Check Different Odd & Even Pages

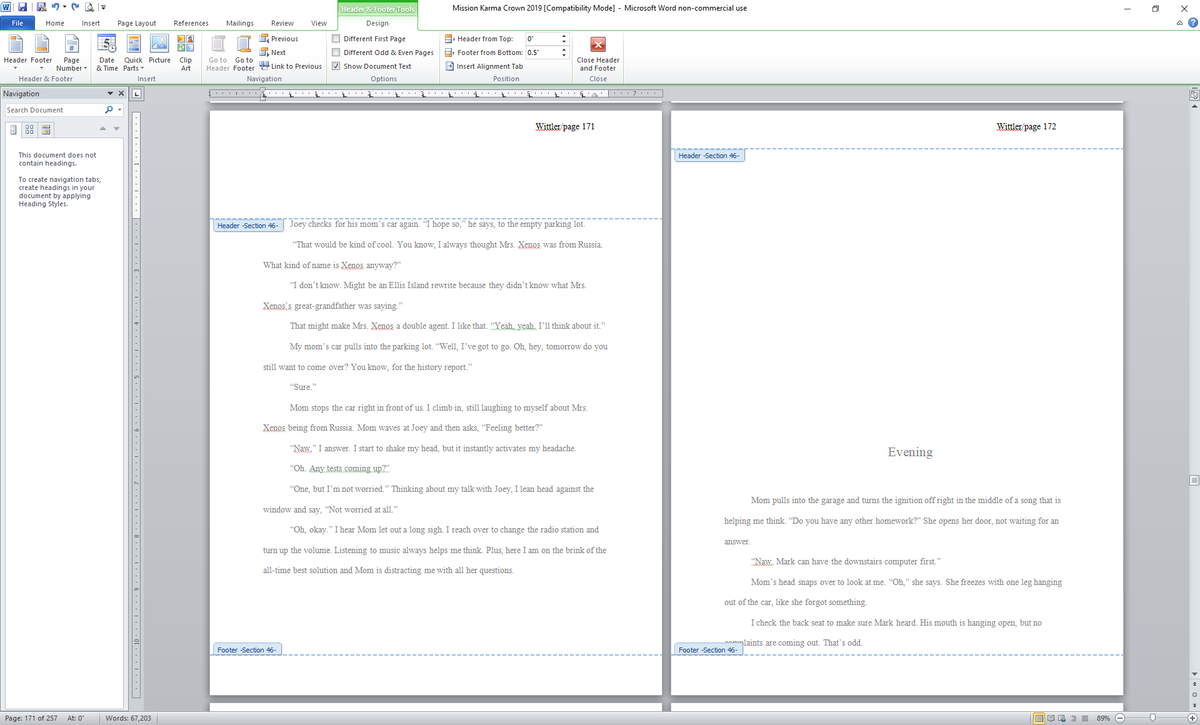click(x=336, y=52)
